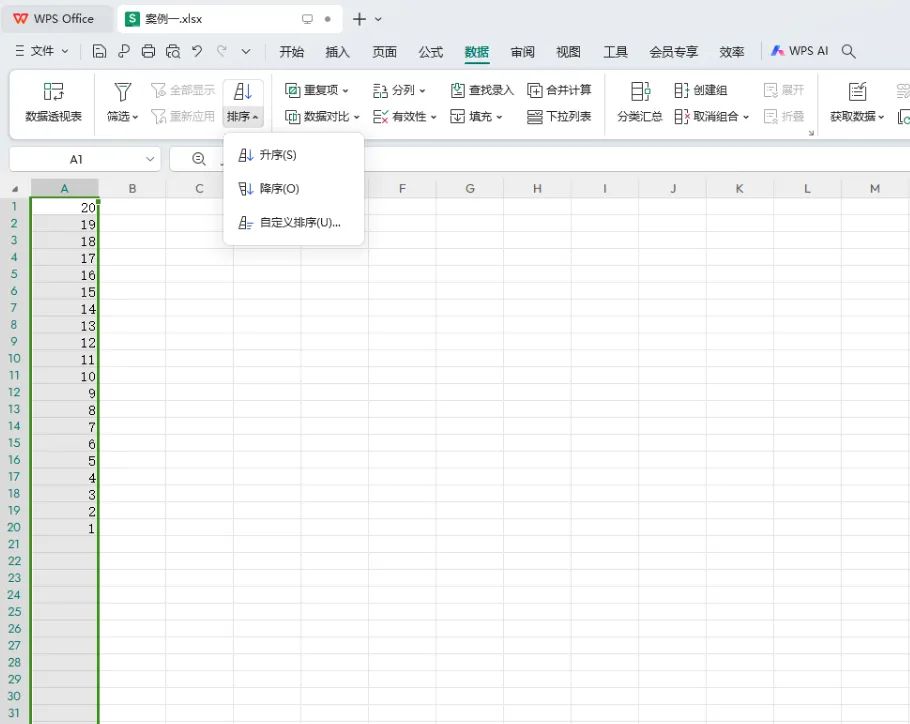Click cell A1 containing 20
Viewport: 910px width, 724px height.
click(64, 207)
